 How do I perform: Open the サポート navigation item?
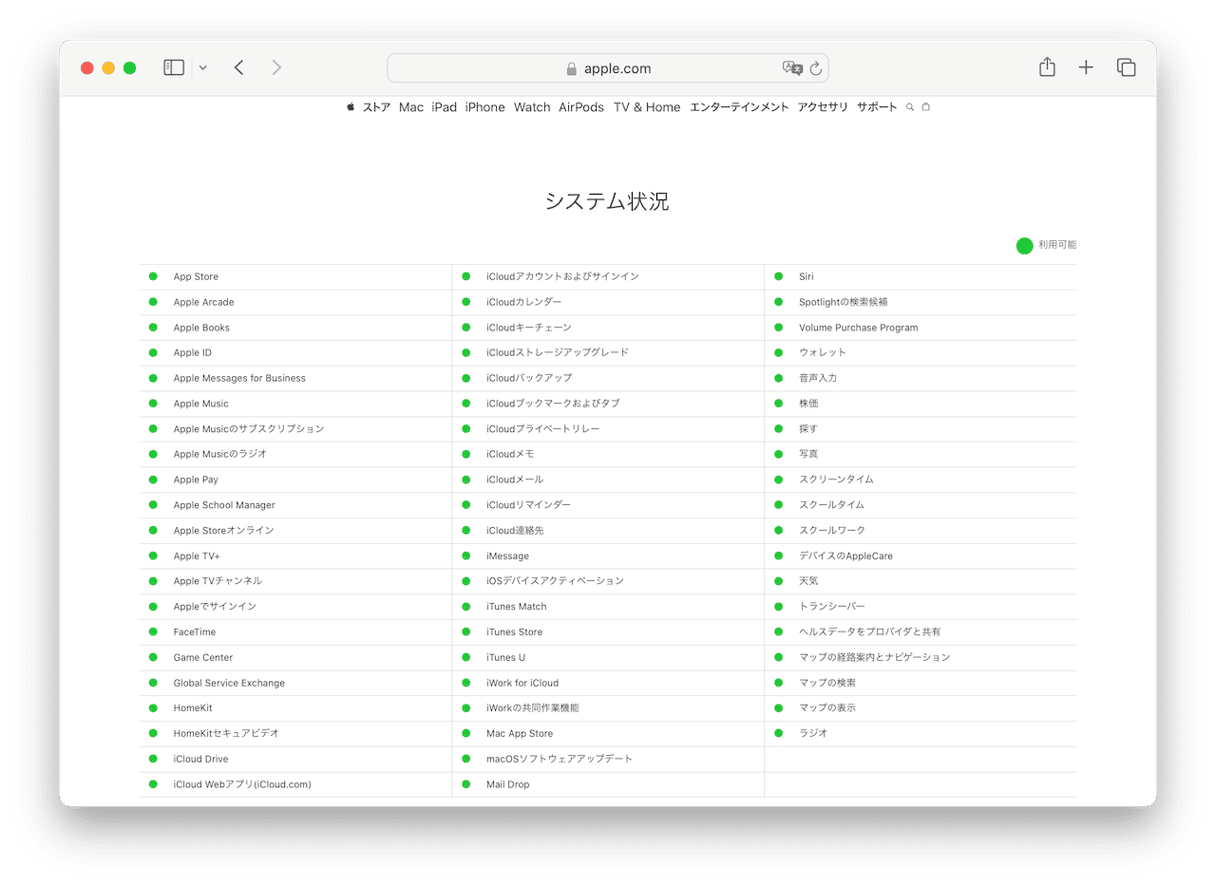(877, 107)
